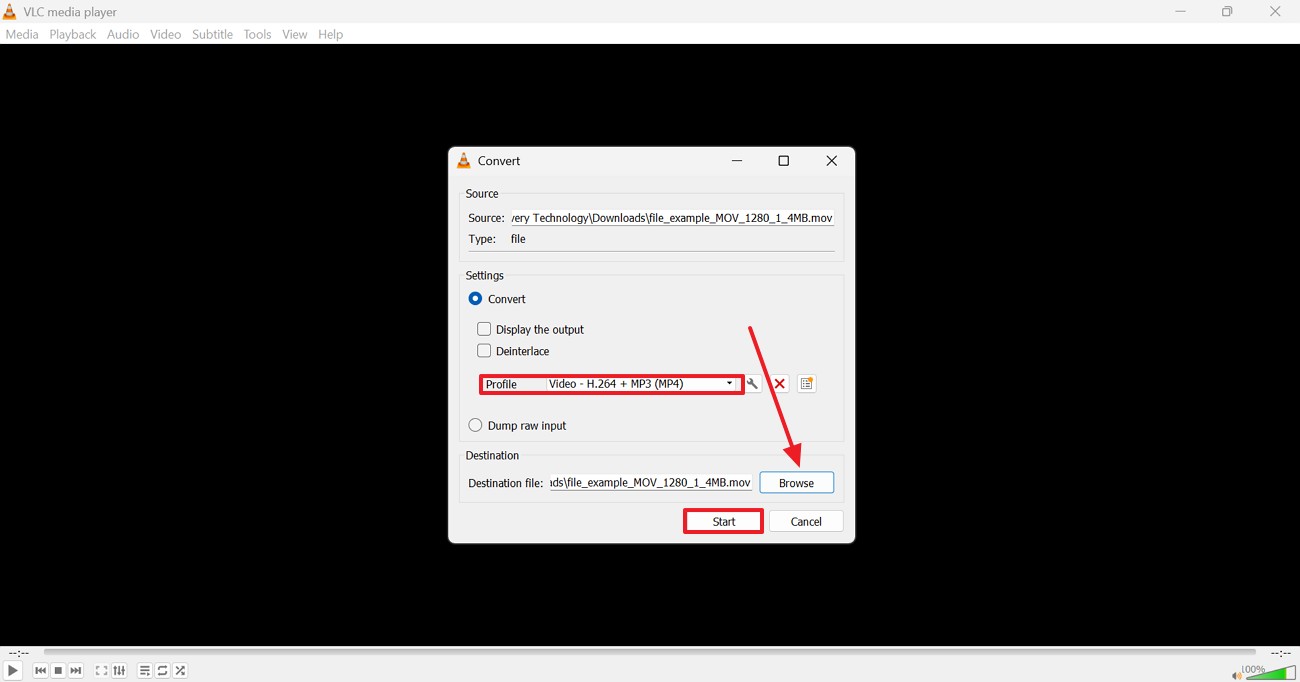Show the playlist using the playlist icon

[144, 670]
